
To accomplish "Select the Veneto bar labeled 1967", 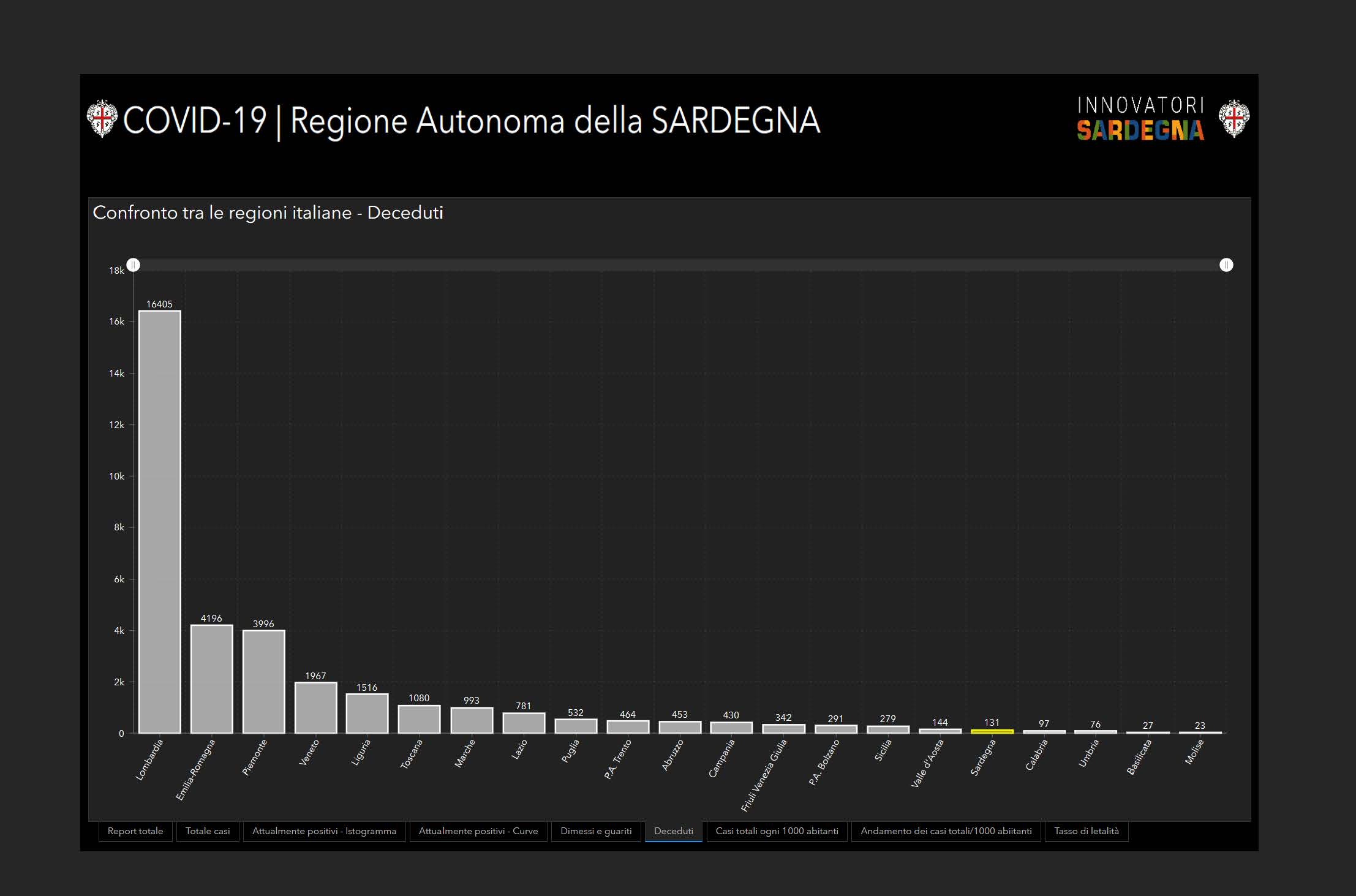I will click(x=316, y=707).
